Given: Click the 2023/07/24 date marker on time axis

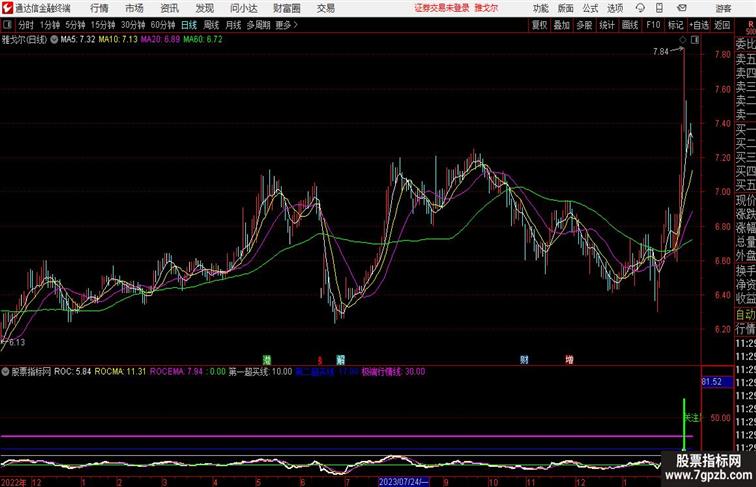Looking at the screenshot, I should (403, 482).
